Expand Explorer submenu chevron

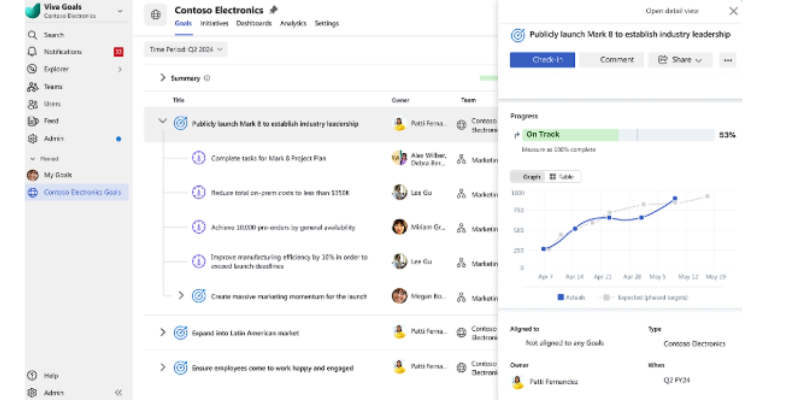[x=120, y=69]
